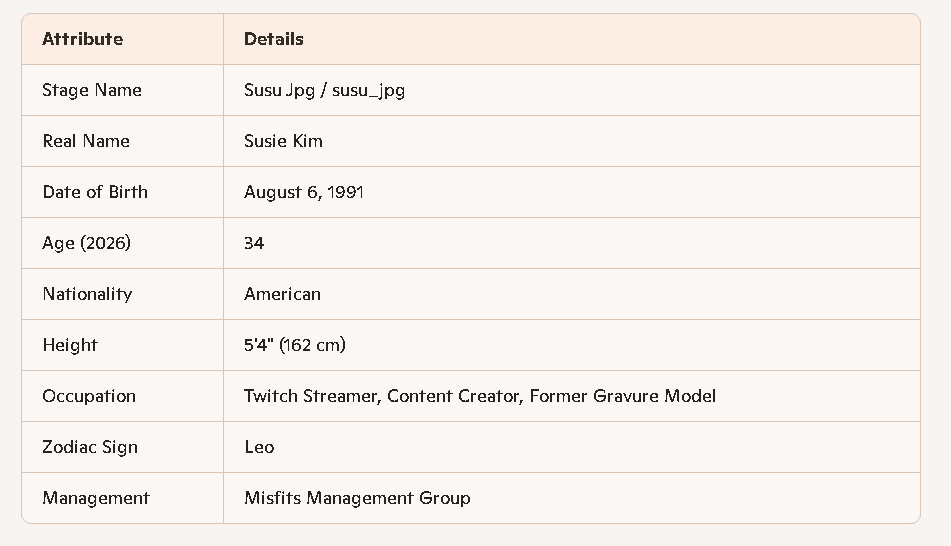Select the Real Name label cell
Image resolution: width=951 pixels, height=546 pixels.
86,141
